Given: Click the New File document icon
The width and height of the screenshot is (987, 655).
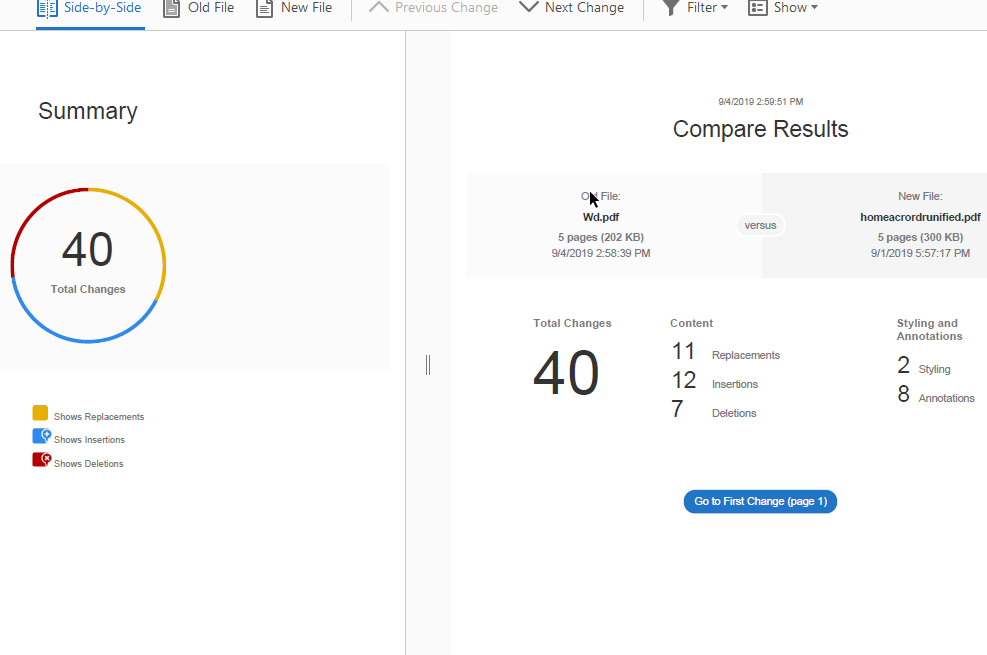Looking at the screenshot, I should (264, 8).
